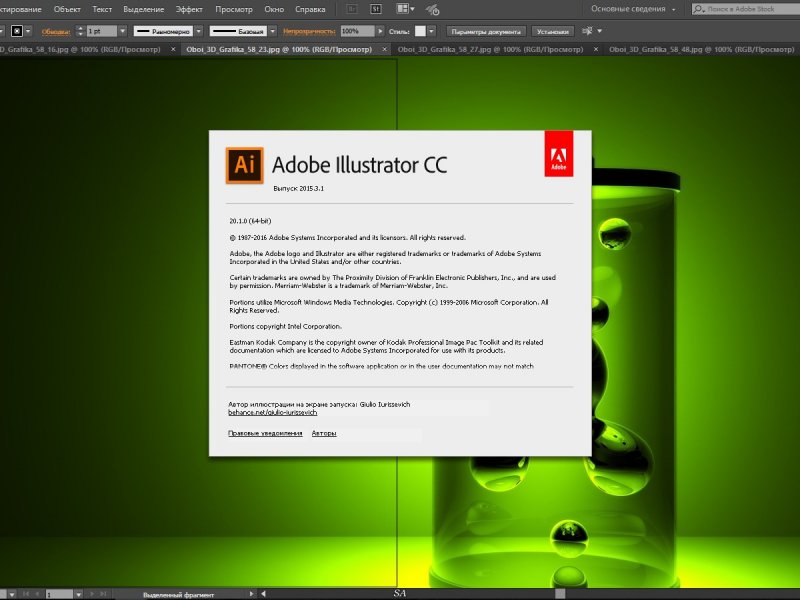Go to the next artboard button
This screenshot has height=600, width=800.
(x=92, y=594)
